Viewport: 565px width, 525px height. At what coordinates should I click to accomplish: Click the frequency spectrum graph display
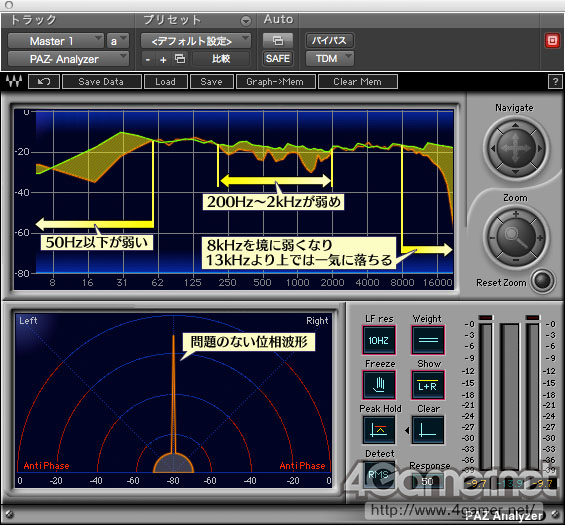coord(233,199)
